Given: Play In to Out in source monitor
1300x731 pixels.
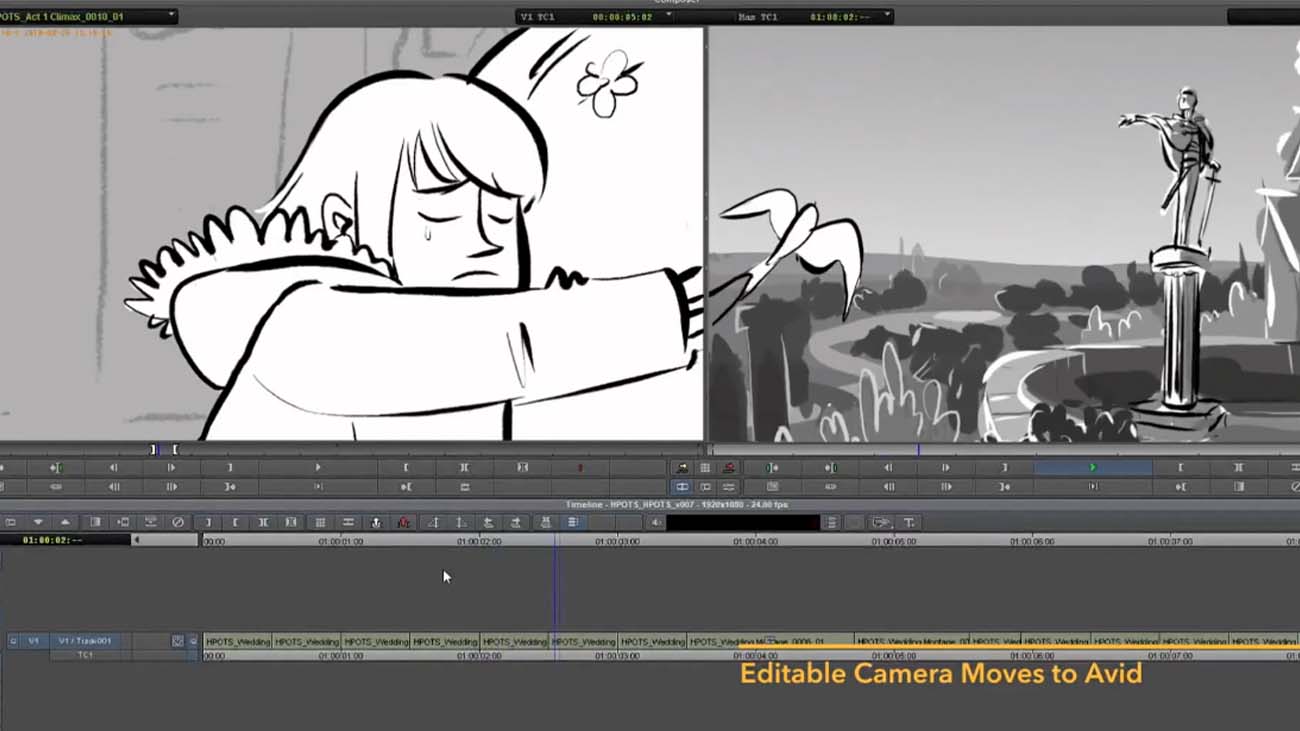Looking at the screenshot, I should click(318, 487).
